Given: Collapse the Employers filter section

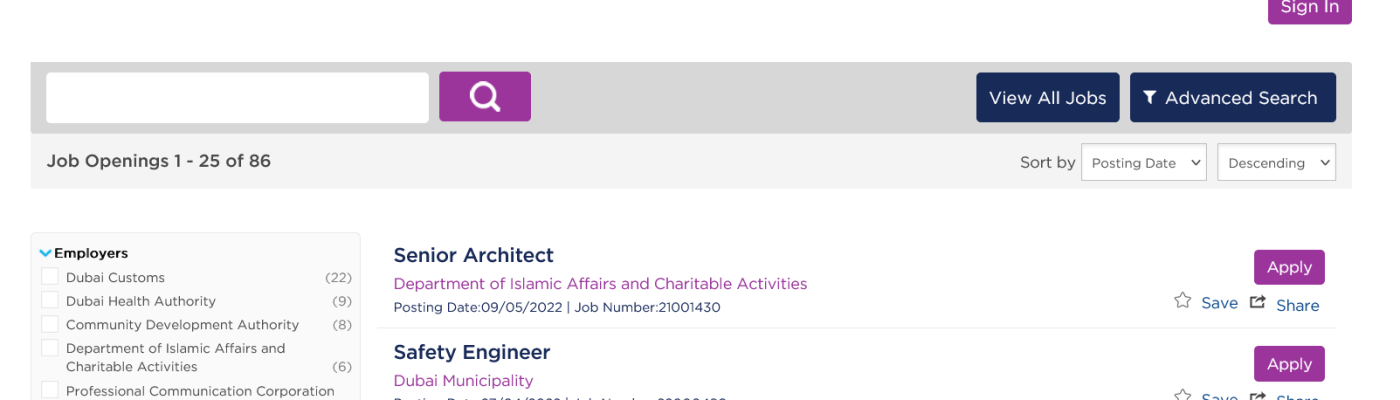Looking at the screenshot, I should (45, 254).
